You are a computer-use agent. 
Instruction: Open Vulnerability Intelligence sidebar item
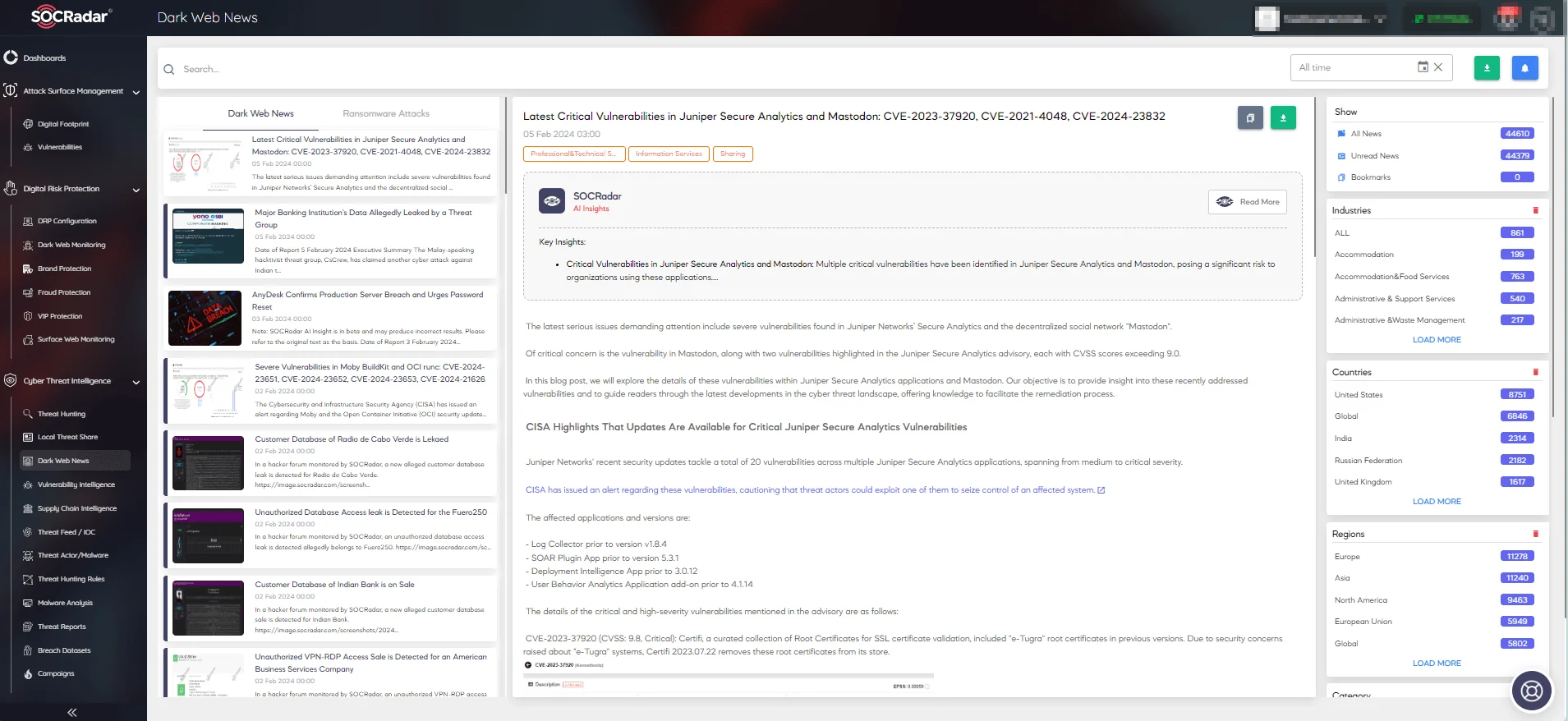[76, 484]
